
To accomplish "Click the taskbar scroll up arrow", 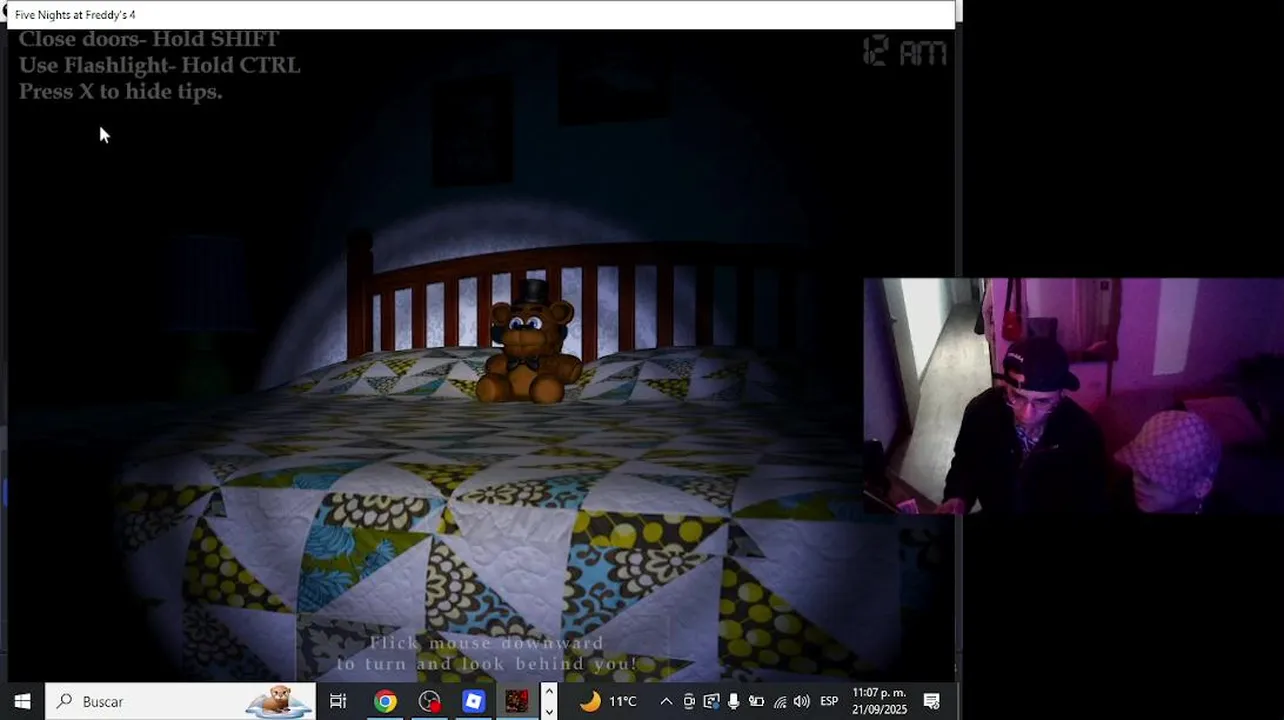I will (549, 692).
